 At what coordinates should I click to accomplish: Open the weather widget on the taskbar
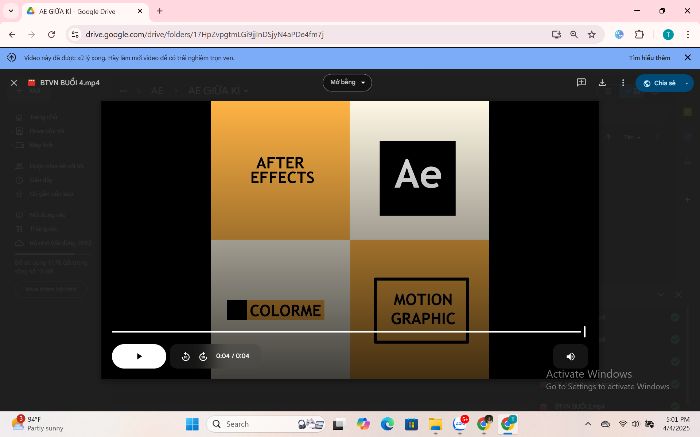click(37, 423)
